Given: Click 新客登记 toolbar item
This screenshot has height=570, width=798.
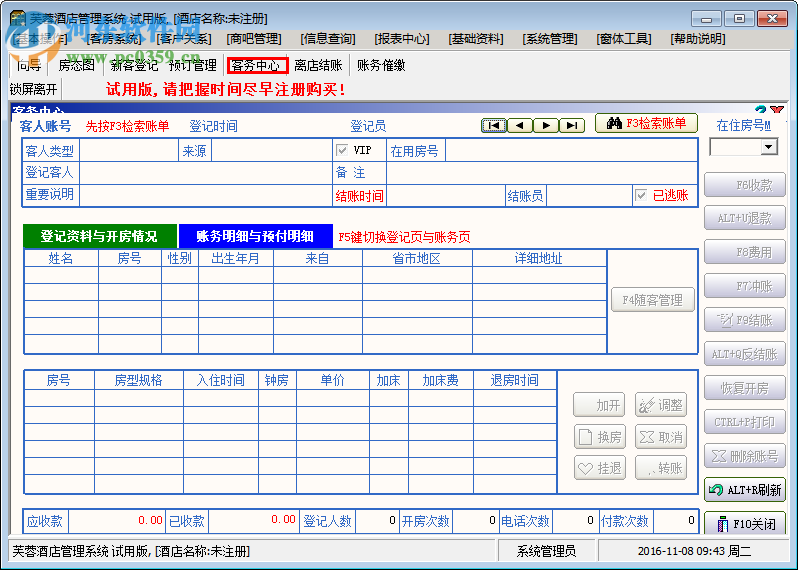Looking at the screenshot, I should tap(134, 65).
